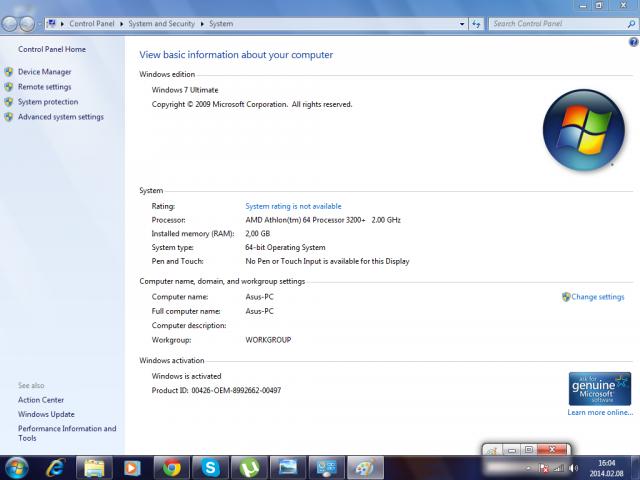The height and width of the screenshot is (480, 640).
Task: Open Windows Explorer from the taskbar
Action: (x=94, y=467)
